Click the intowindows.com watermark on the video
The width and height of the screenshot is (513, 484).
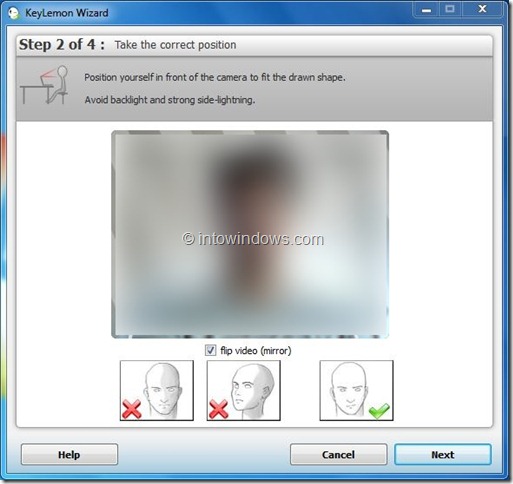[253, 239]
